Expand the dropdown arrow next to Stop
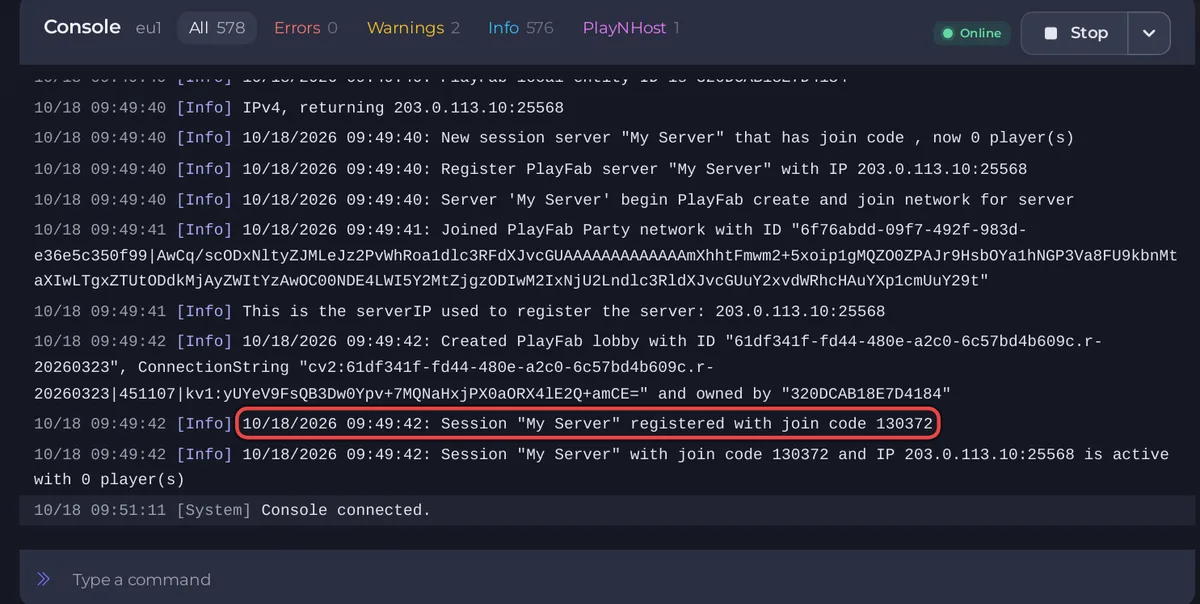Viewport: 1200px width, 604px height. point(1149,33)
